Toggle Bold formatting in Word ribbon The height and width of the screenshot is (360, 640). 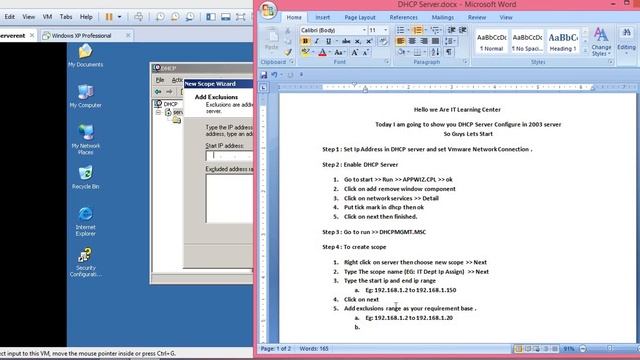point(305,41)
